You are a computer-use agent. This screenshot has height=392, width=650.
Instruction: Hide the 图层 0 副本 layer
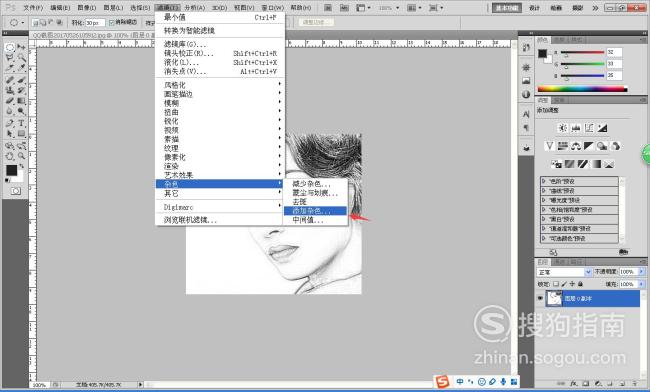(x=540, y=298)
